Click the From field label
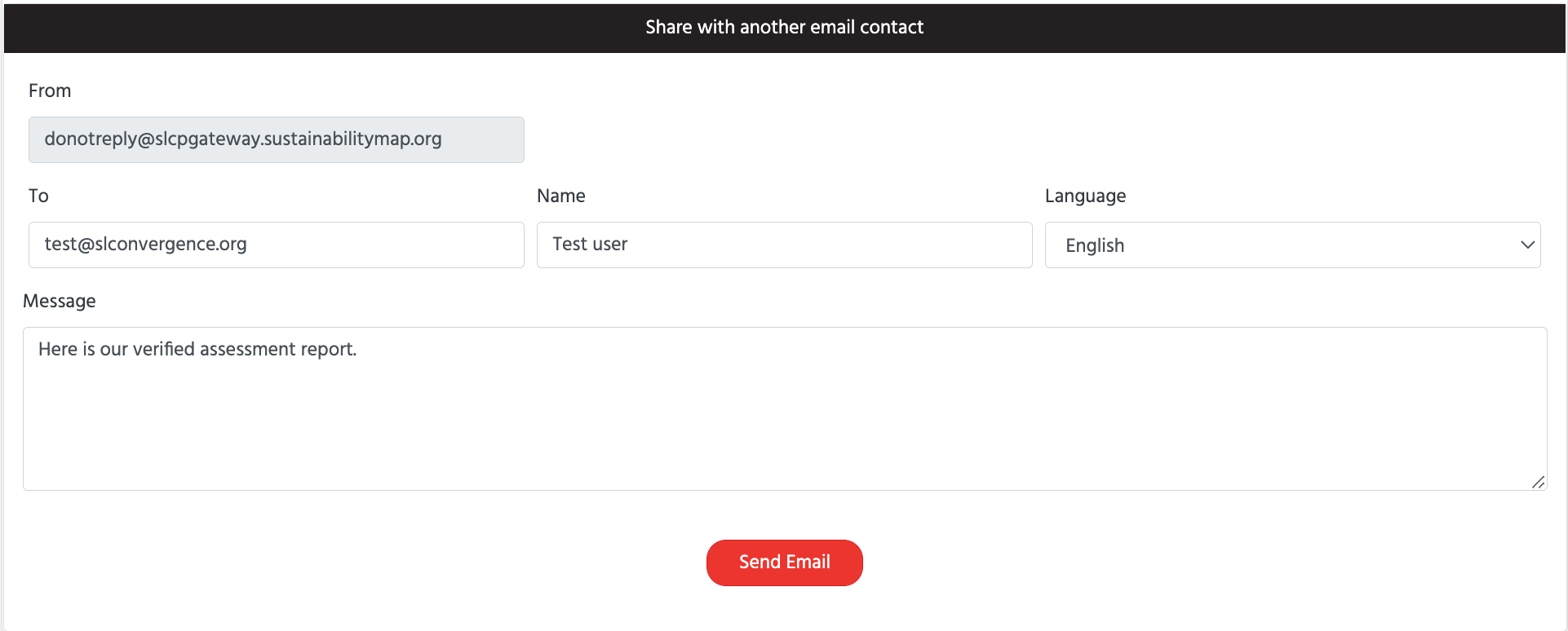Image resolution: width=1568 pixels, height=631 pixels. tap(50, 90)
